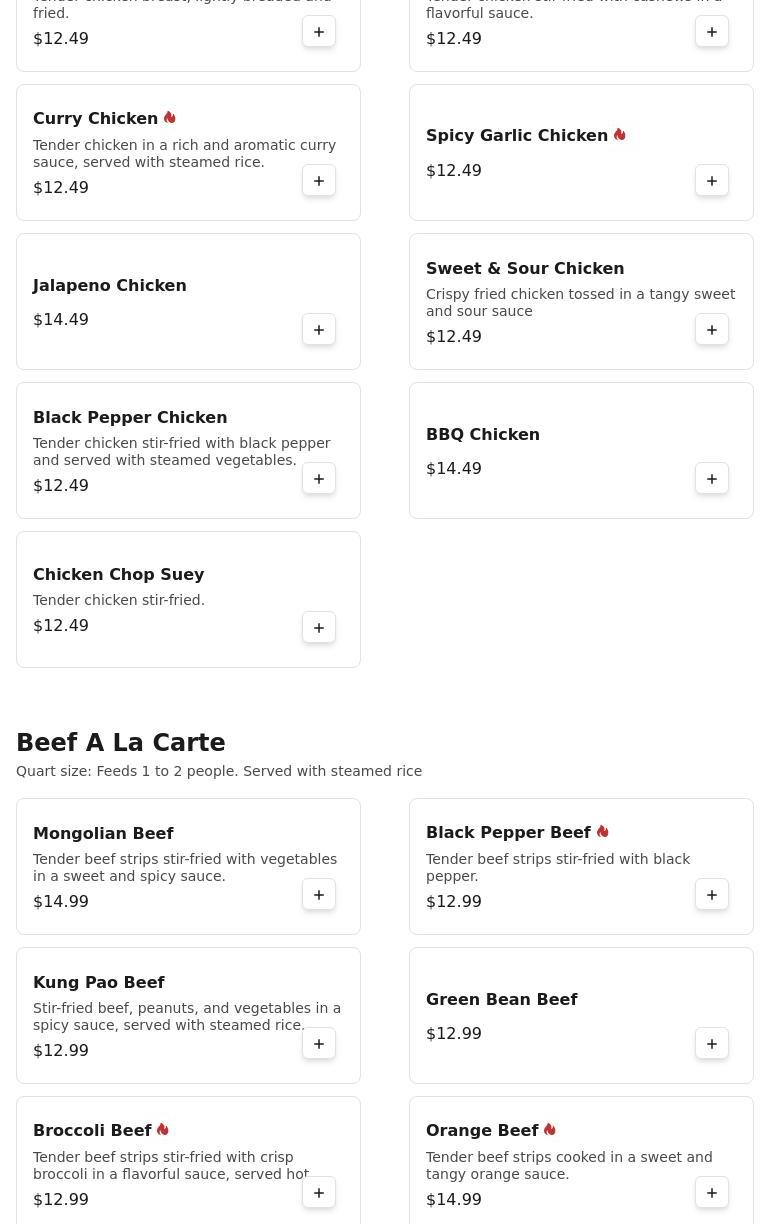Add Curry Chicken to cart
The height and width of the screenshot is (1224, 770).
pos(319,181)
